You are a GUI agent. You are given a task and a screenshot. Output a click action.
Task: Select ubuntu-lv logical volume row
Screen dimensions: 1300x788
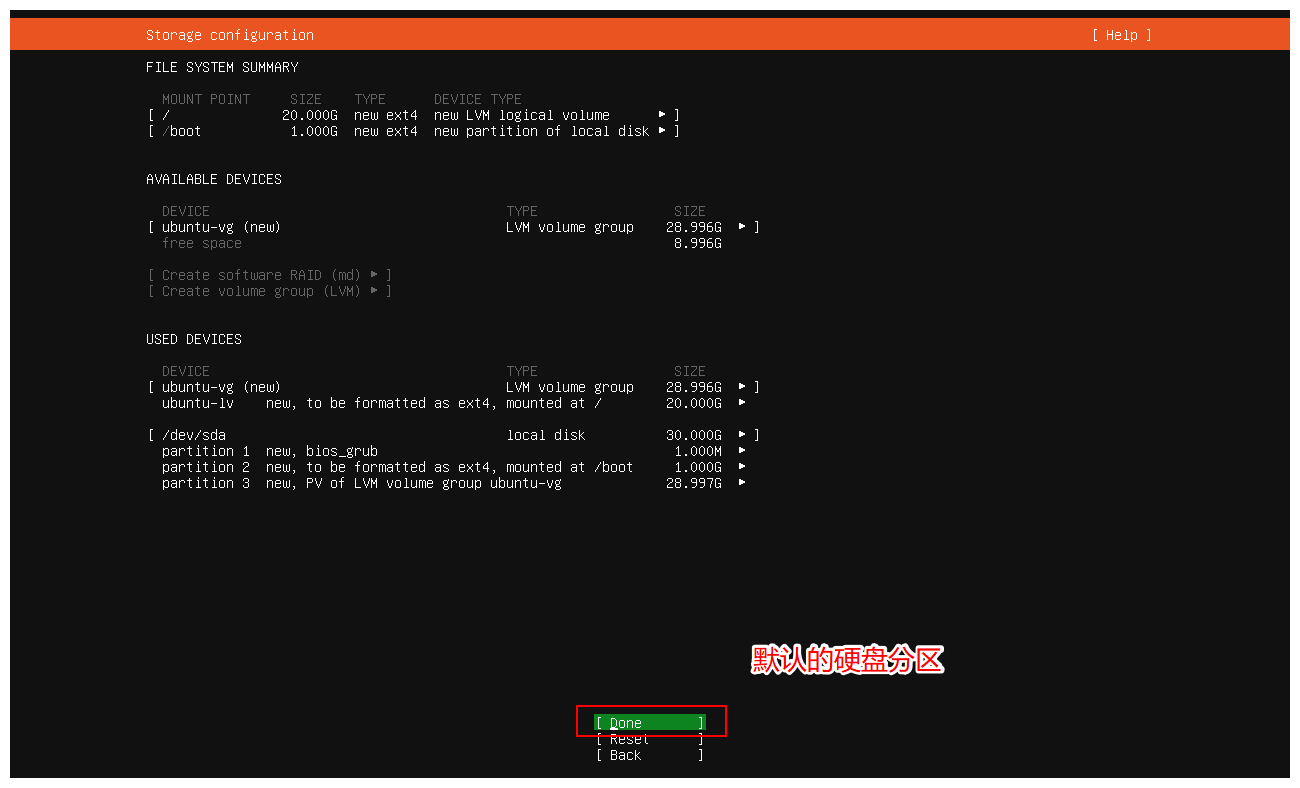click(454, 403)
